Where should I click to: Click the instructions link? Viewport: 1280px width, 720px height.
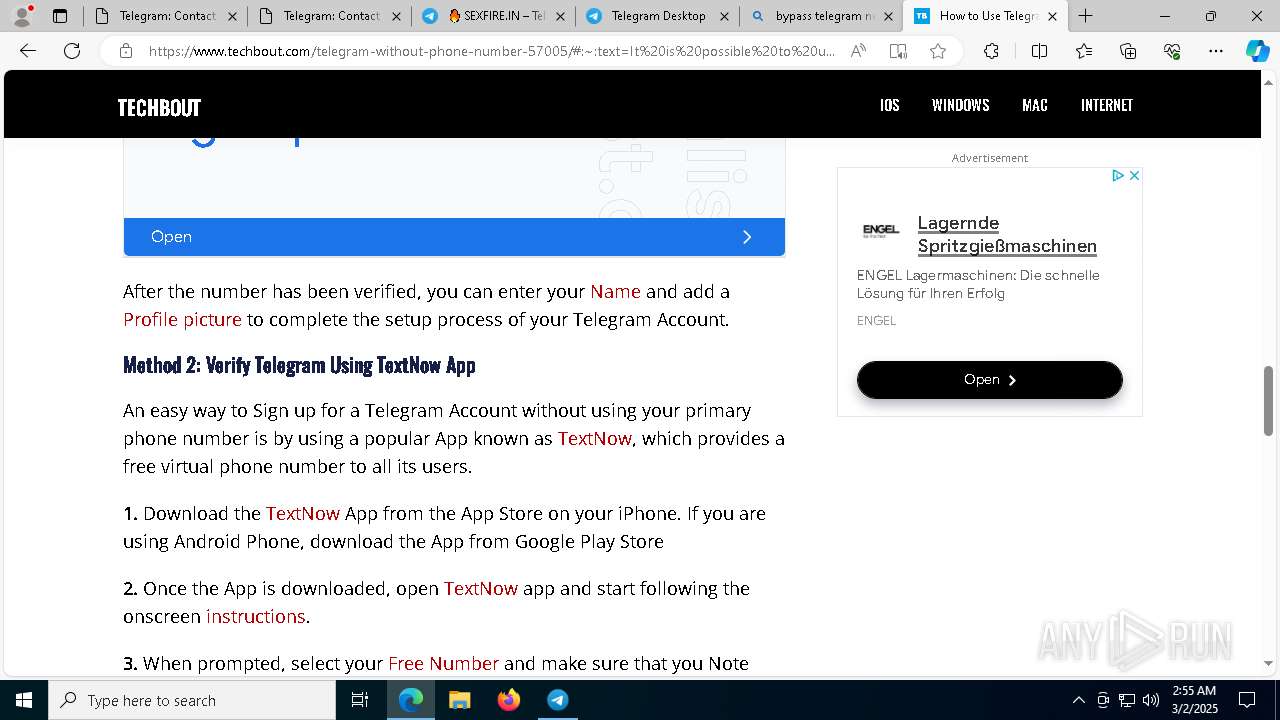click(255, 617)
